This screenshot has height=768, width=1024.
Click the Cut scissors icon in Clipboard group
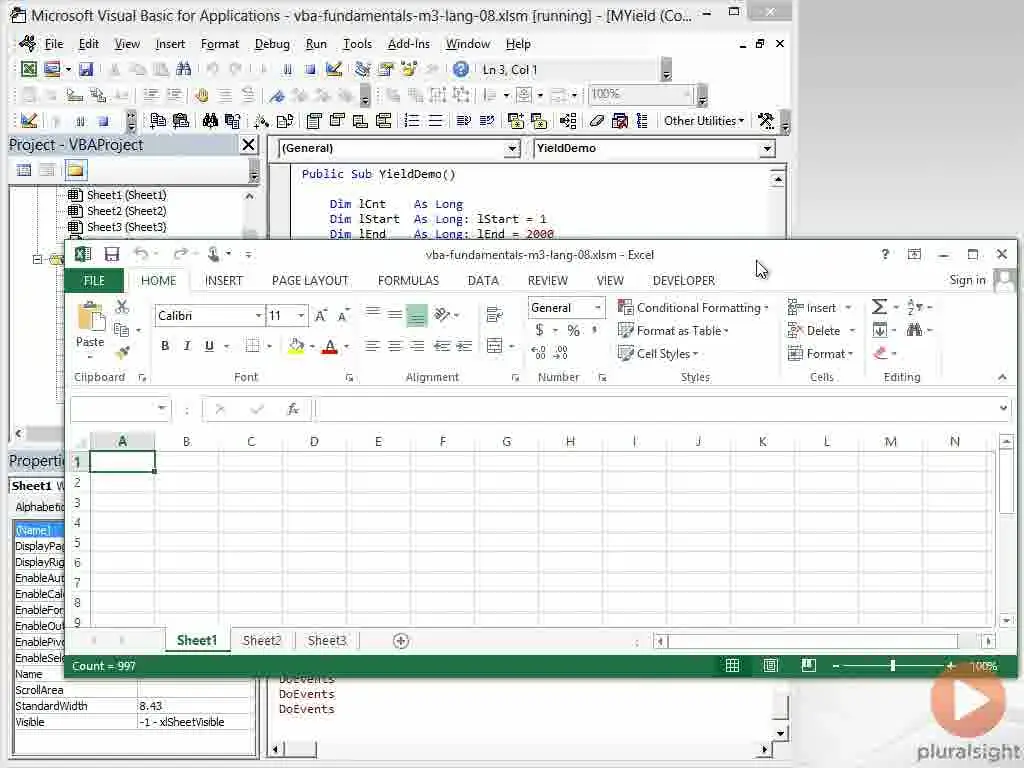coord(121,307)
